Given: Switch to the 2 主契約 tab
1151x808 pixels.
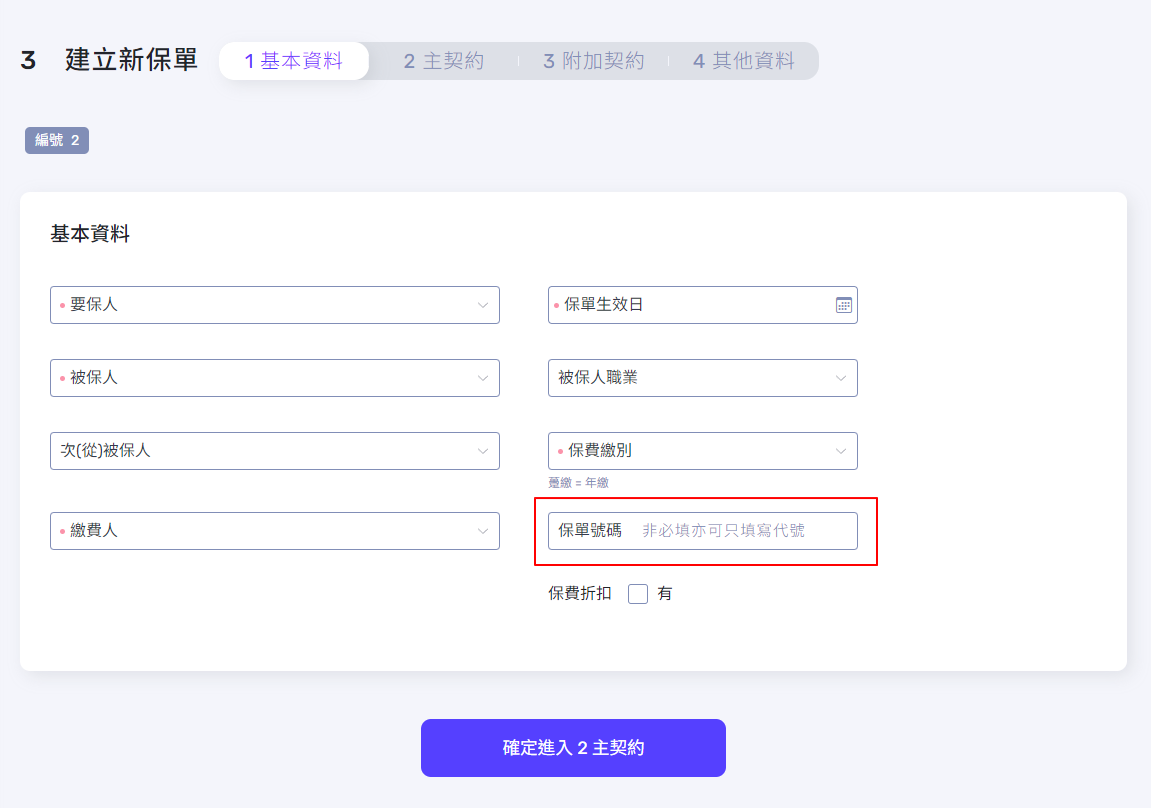Looking at the screenshot, I should 443,61.
